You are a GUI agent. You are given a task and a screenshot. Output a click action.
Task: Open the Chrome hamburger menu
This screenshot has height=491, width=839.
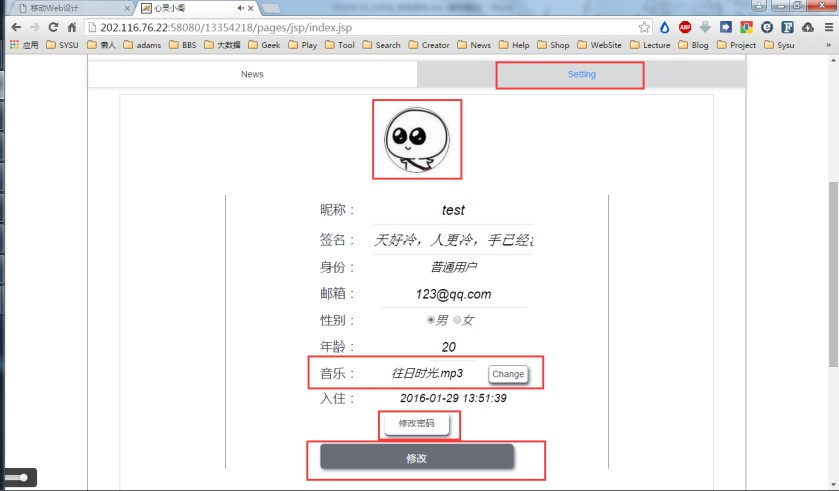(x=828, y=27)
